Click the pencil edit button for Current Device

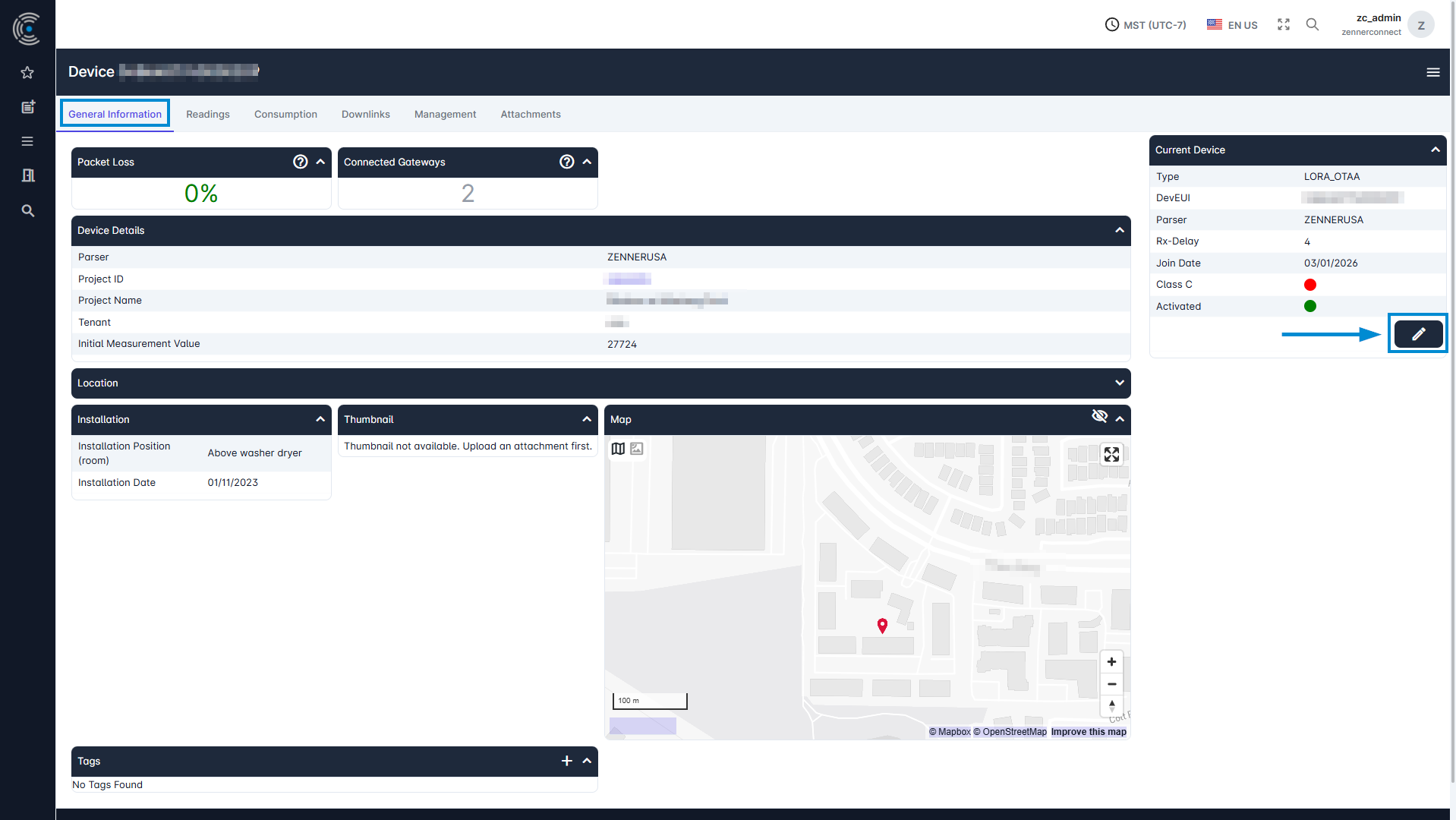1417,334
